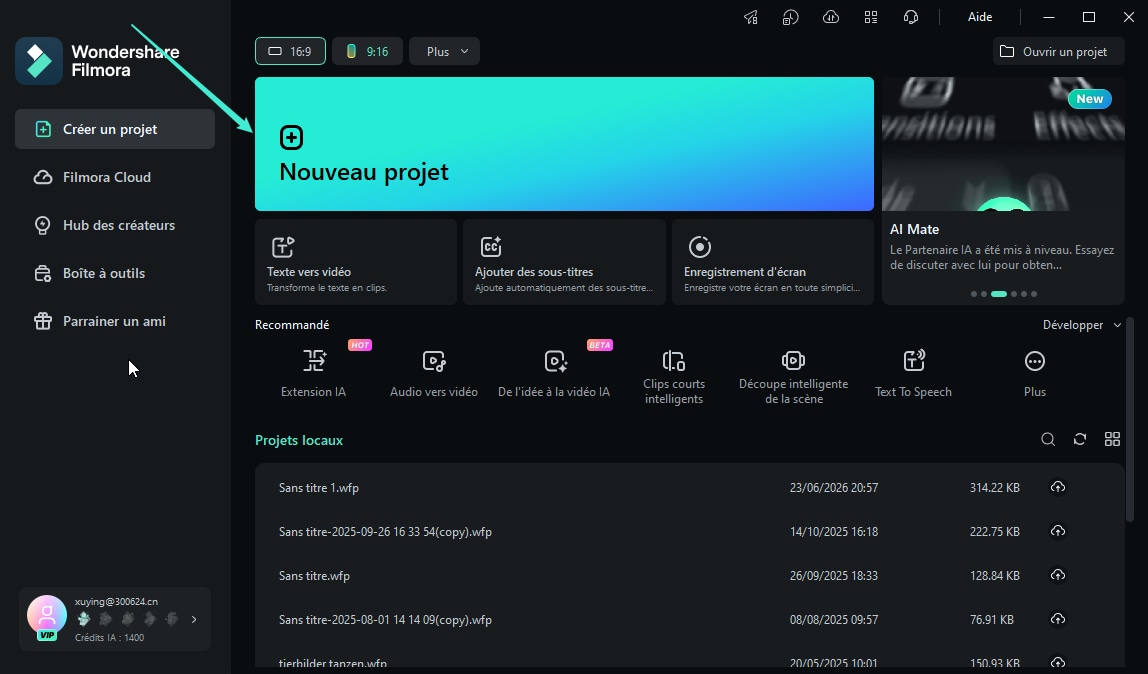This screenshot has width=1148, height=674.
Task: Open Texte vers vidéo tool
Action: pos(356,262)
